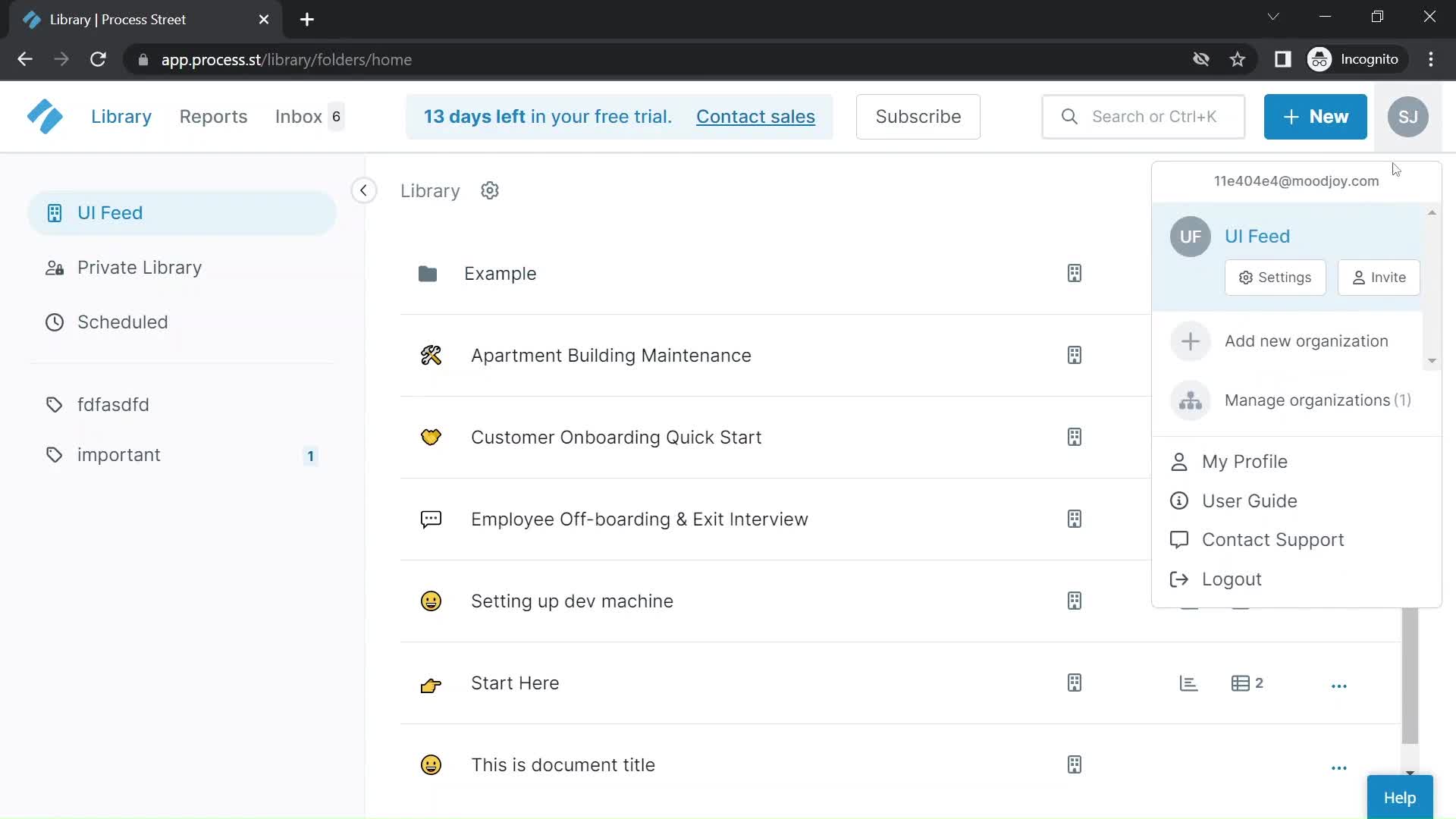Click building icon in Setting up dev machine row
Image resolution: width=1456 pixels, height=819 pixels.
pyautogui.click(x=1075, y=601)
